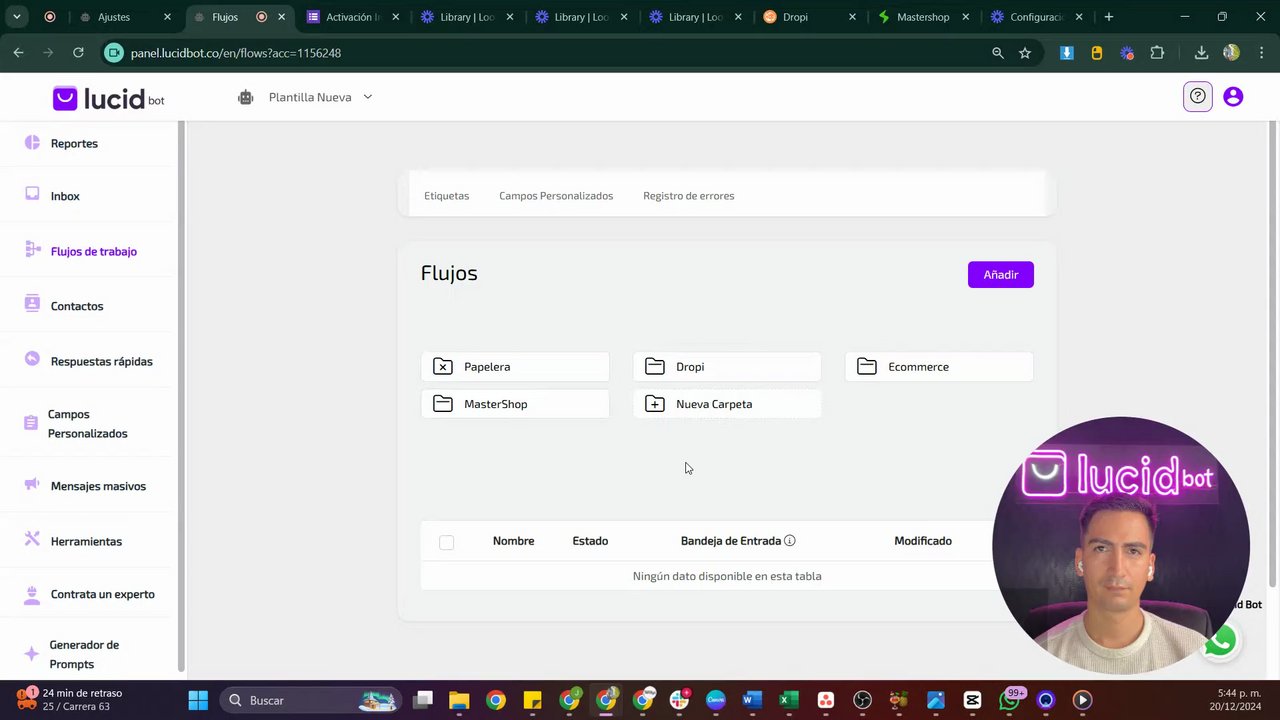The image size is (1280, 720).
Task: Click the presenter webcam video bubble
Action: [x=1121, y=546]
